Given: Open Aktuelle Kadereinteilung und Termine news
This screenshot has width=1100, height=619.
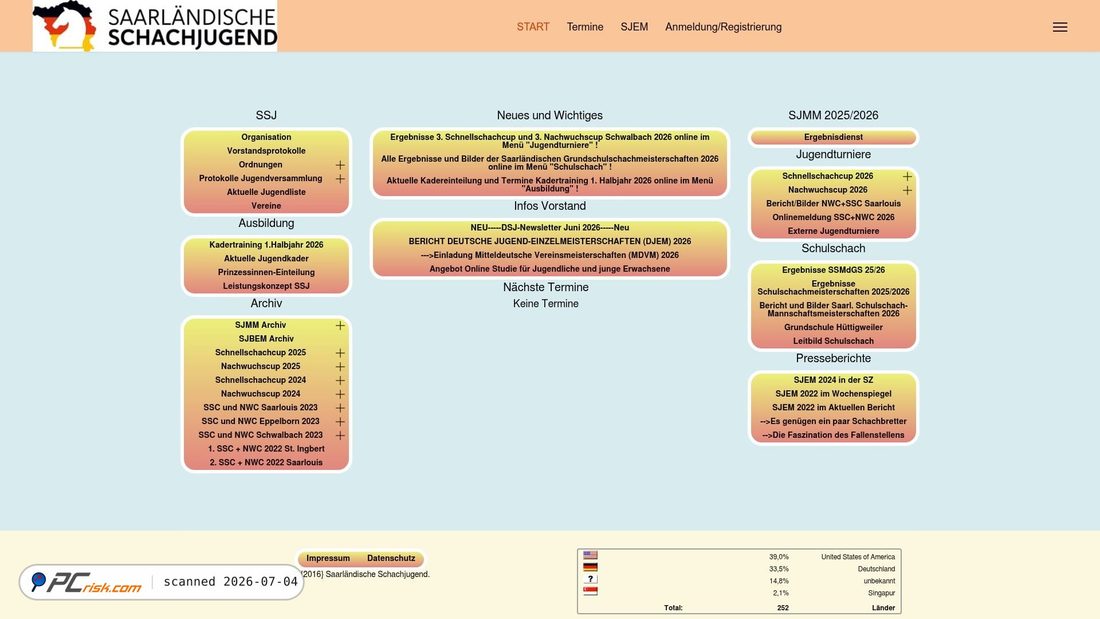Looking at the screenshot, I should coord(549,185).
